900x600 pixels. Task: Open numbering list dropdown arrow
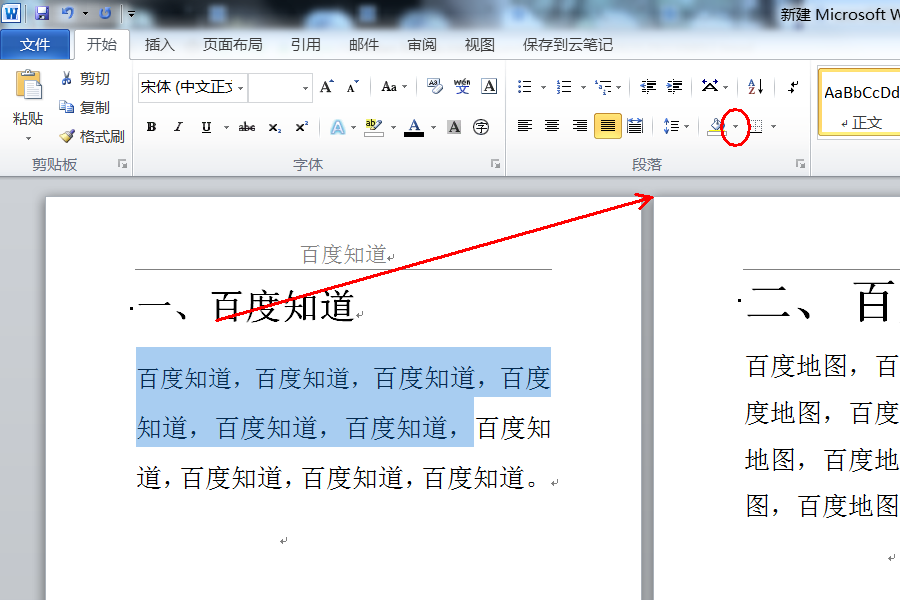click(x=583, y=87)
